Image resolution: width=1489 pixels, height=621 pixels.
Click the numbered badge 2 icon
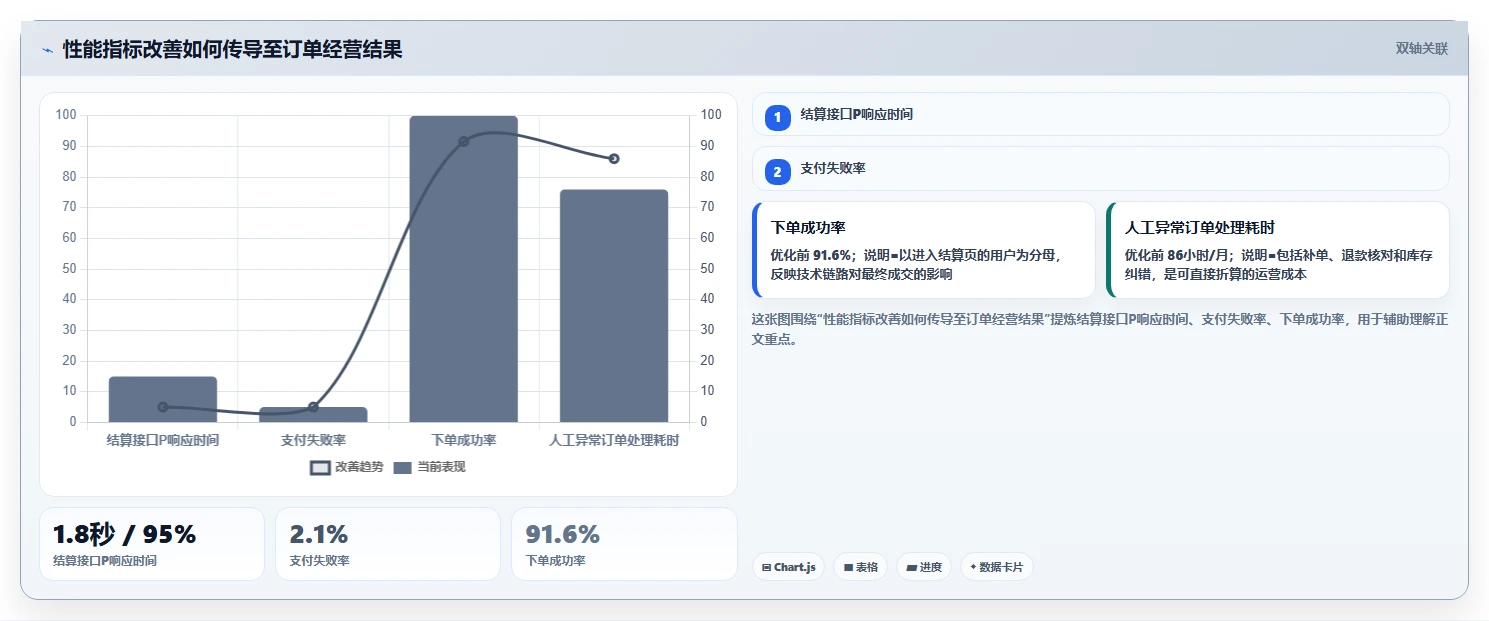(778, 171)
